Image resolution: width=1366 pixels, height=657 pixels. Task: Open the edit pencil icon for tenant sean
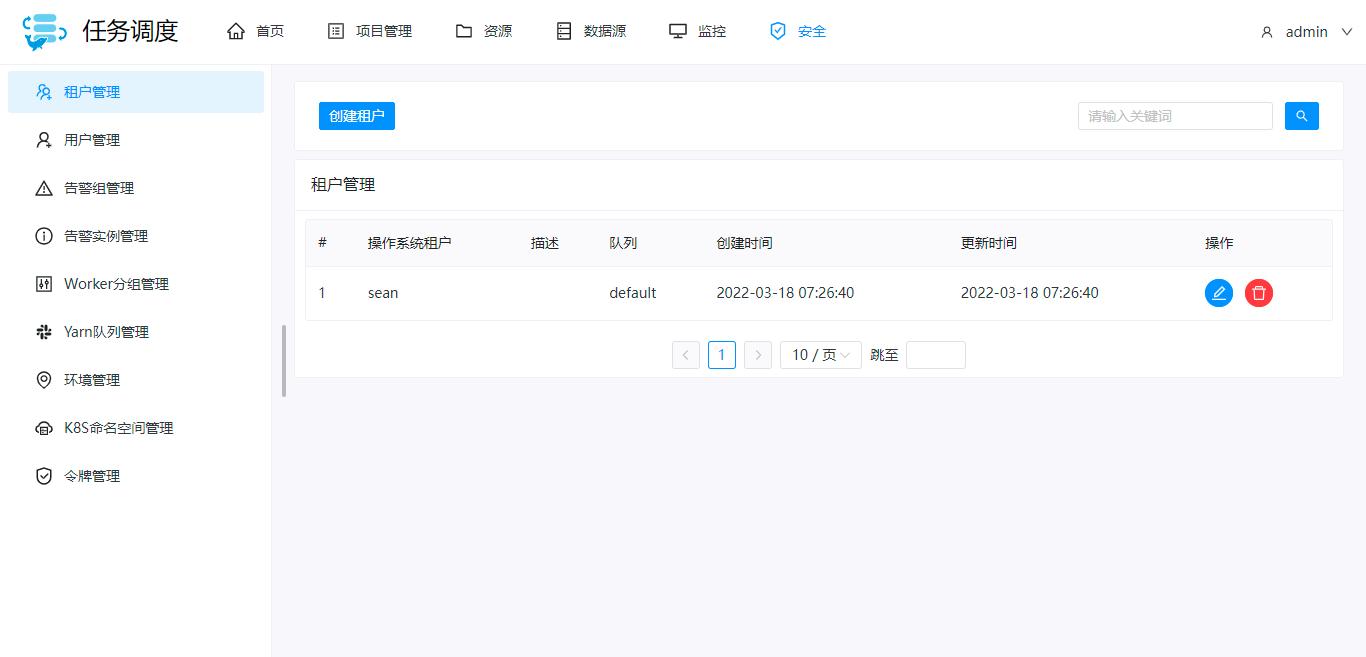(x=1218, y=292)
